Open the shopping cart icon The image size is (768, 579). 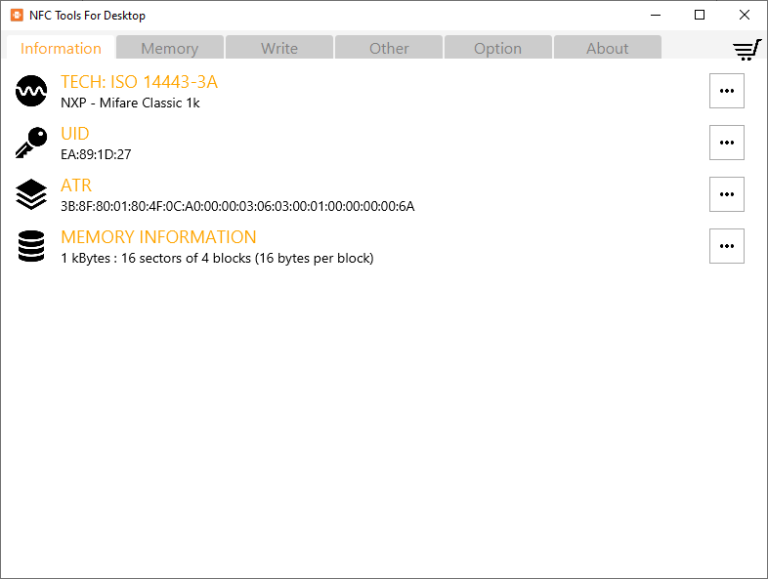746,49
